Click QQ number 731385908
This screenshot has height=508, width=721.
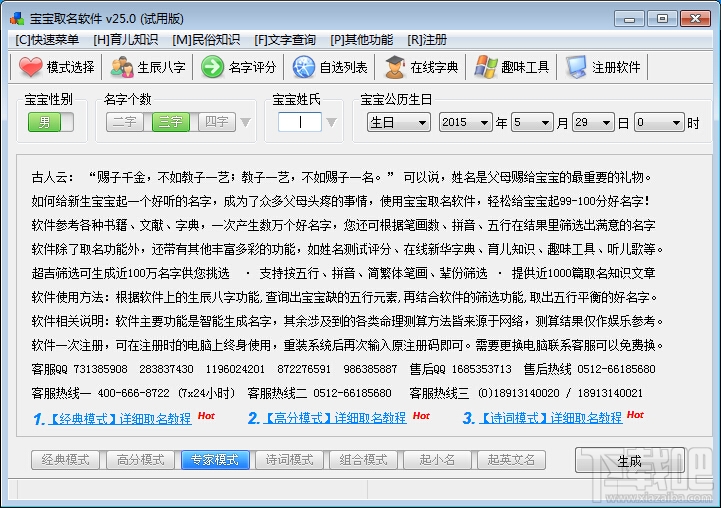[x=100, y=369]
